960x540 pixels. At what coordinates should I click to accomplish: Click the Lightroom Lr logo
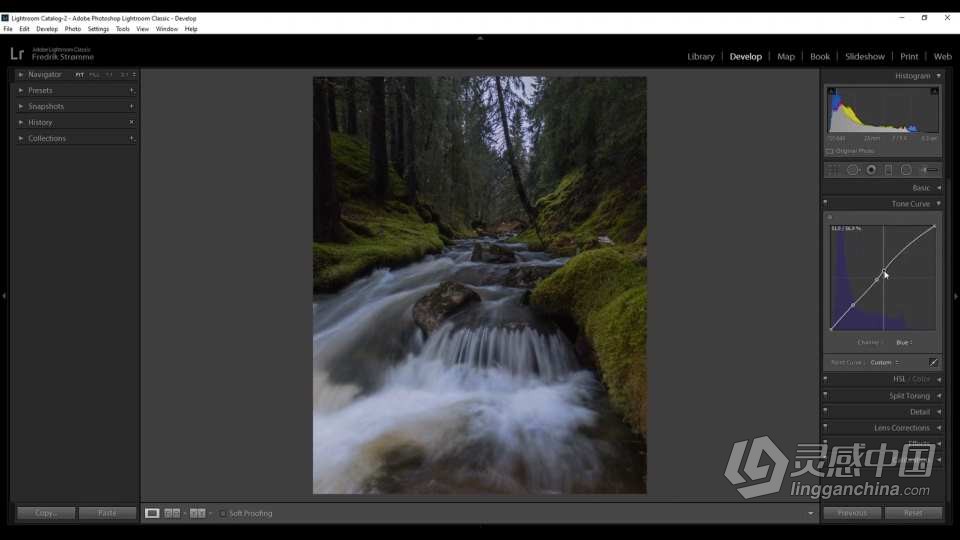point(17,54)
